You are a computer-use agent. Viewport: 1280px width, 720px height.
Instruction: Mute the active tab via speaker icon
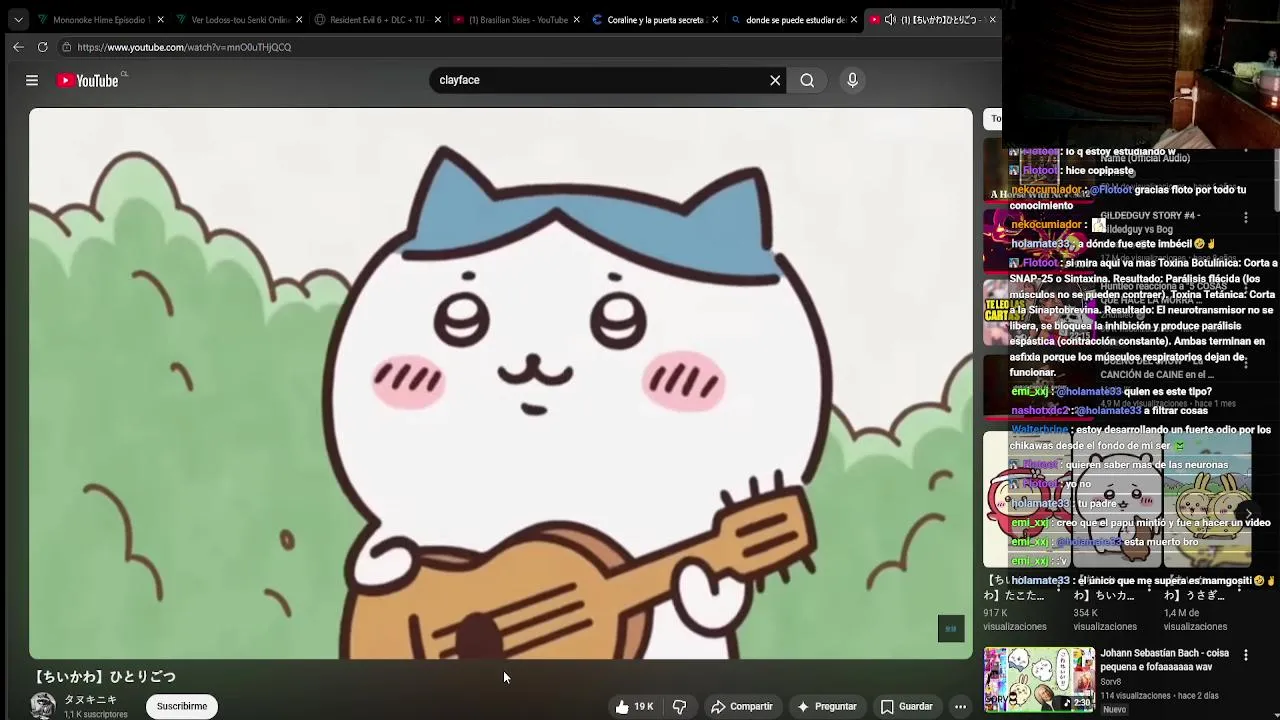(890, 19)
